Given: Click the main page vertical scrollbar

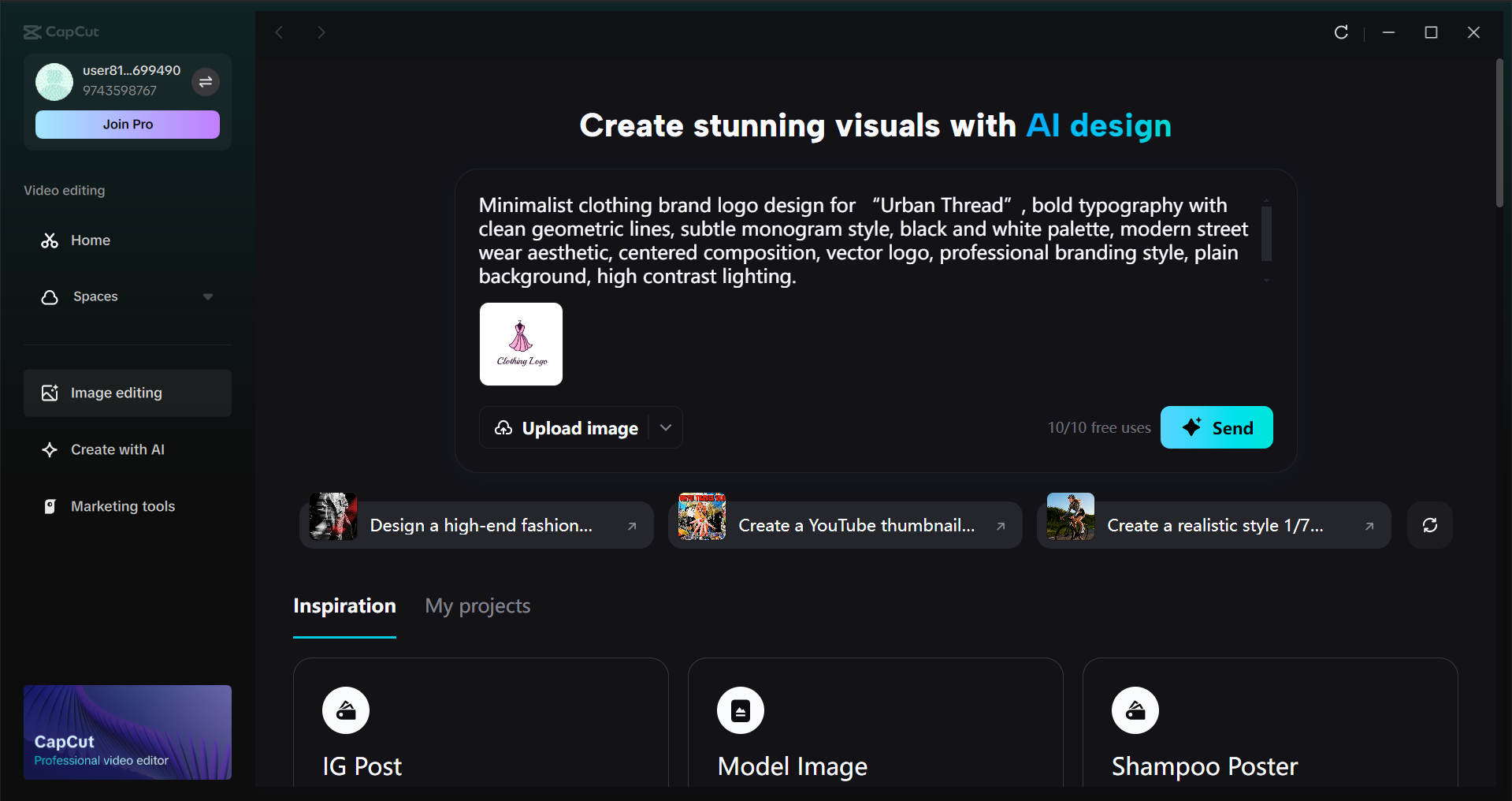Looking at the screenshot, I should 1499,132.
